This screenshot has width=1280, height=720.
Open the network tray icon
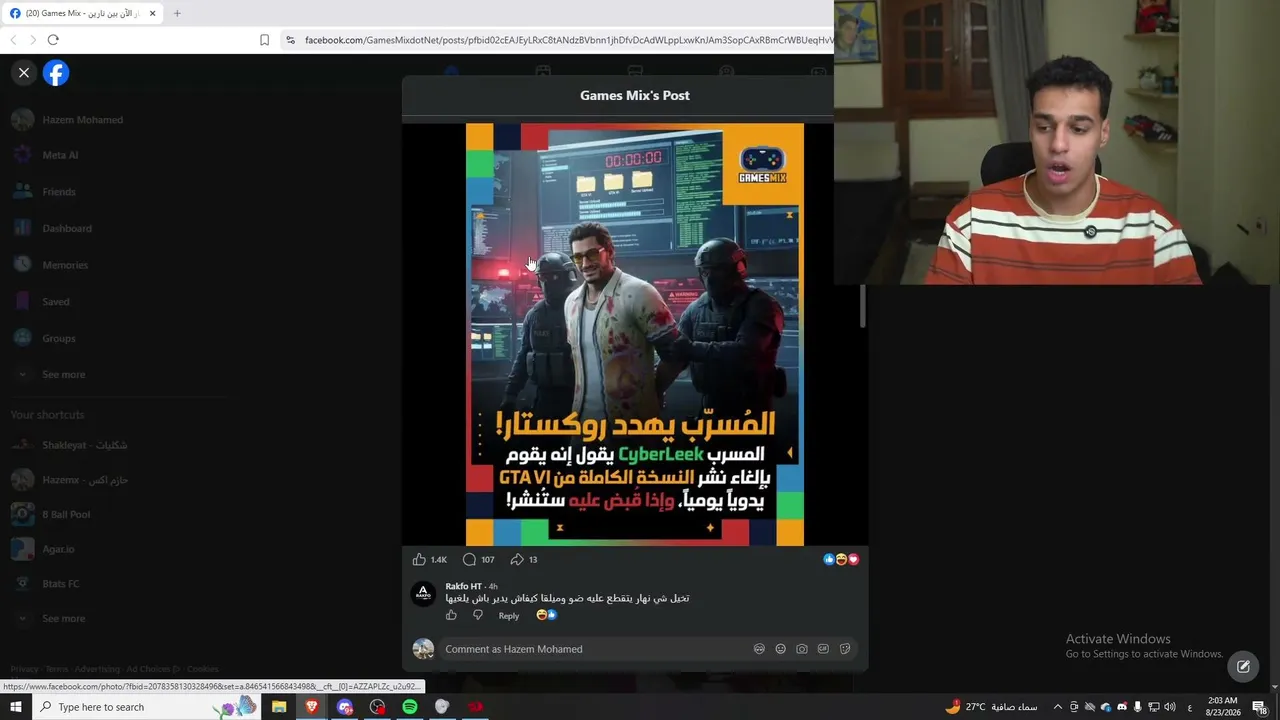coord(1154,707)
